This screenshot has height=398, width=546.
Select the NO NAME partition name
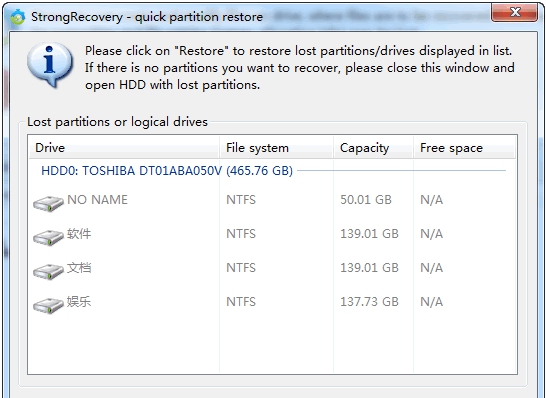coord(97,200)
